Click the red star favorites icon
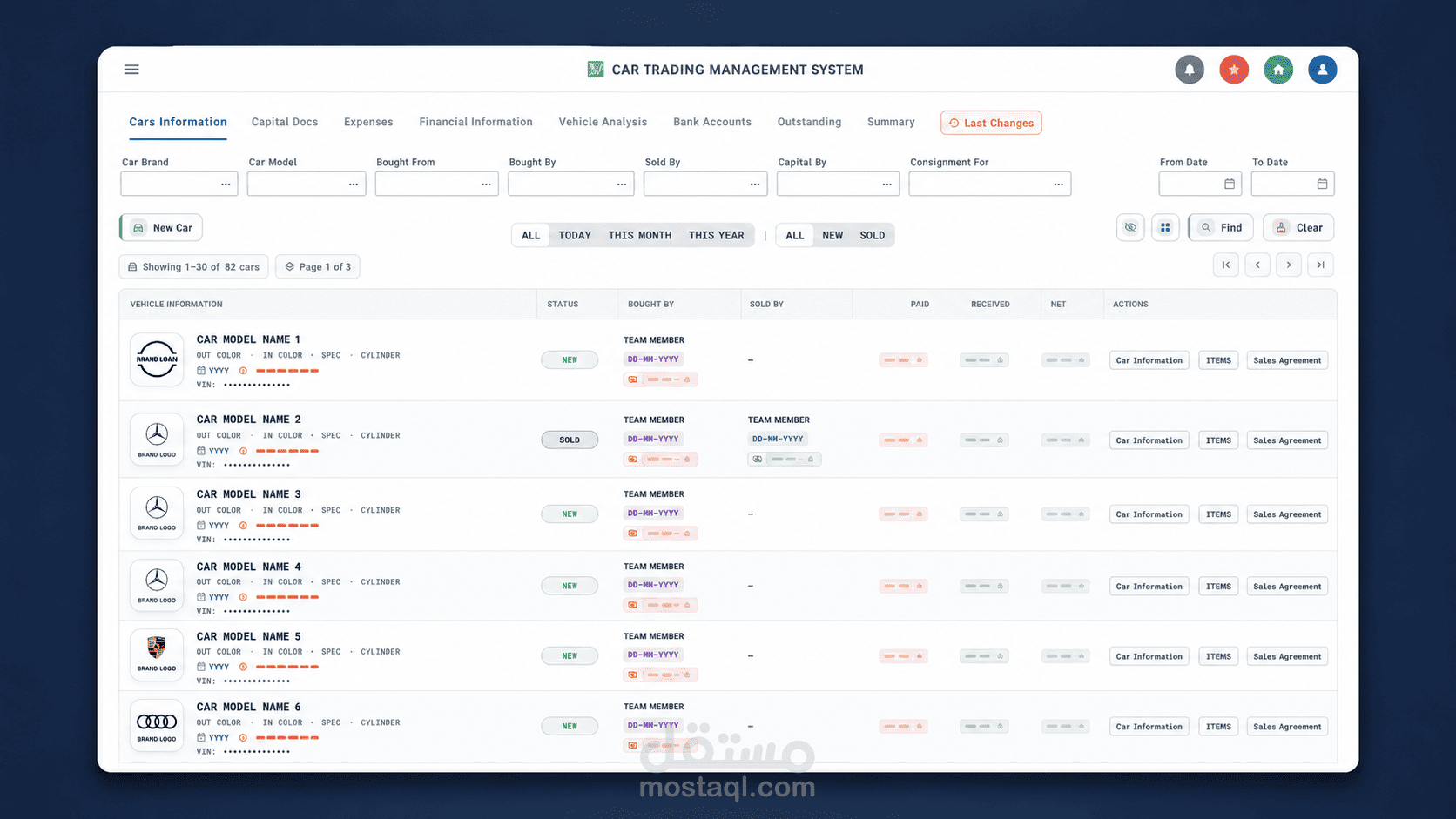This screenshot has width=1456, height=819. pyautogui.click(x=1234, y=70)
